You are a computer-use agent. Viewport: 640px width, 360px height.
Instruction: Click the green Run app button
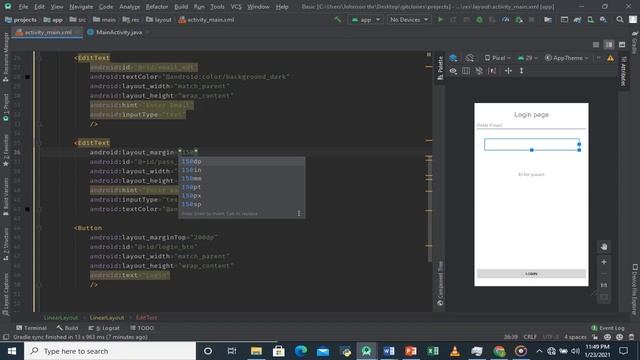point(440,20)
